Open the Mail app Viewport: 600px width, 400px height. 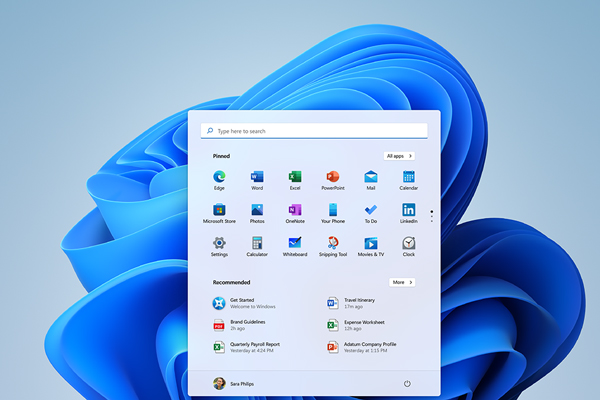click(371, 177)
